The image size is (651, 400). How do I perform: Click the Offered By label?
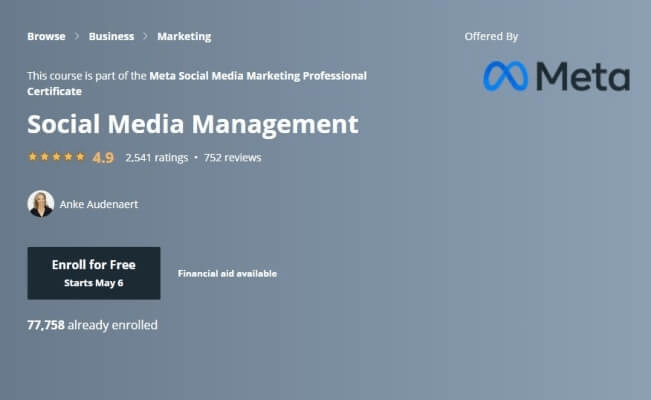[x=491, y=37]
